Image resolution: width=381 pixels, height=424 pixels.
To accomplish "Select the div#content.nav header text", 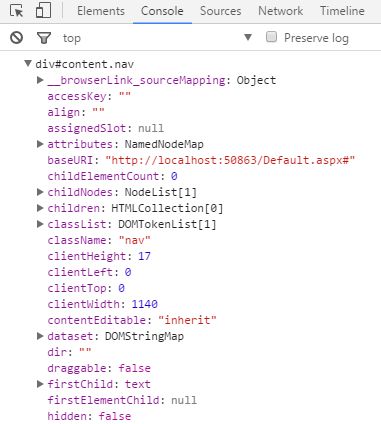I will point(85,64).
